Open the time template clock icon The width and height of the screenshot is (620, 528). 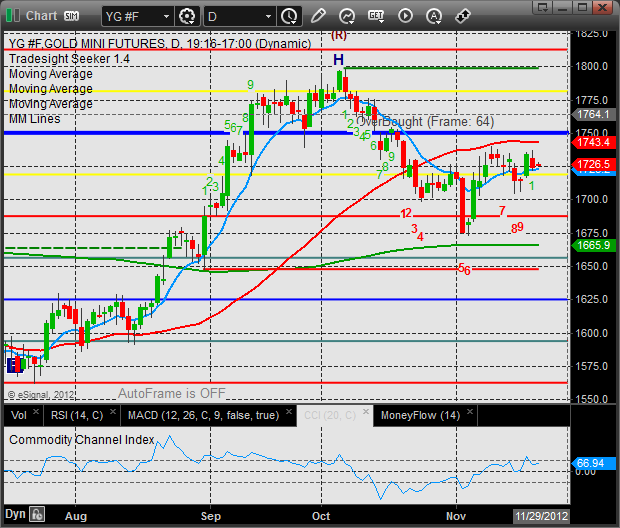[289, 16]
